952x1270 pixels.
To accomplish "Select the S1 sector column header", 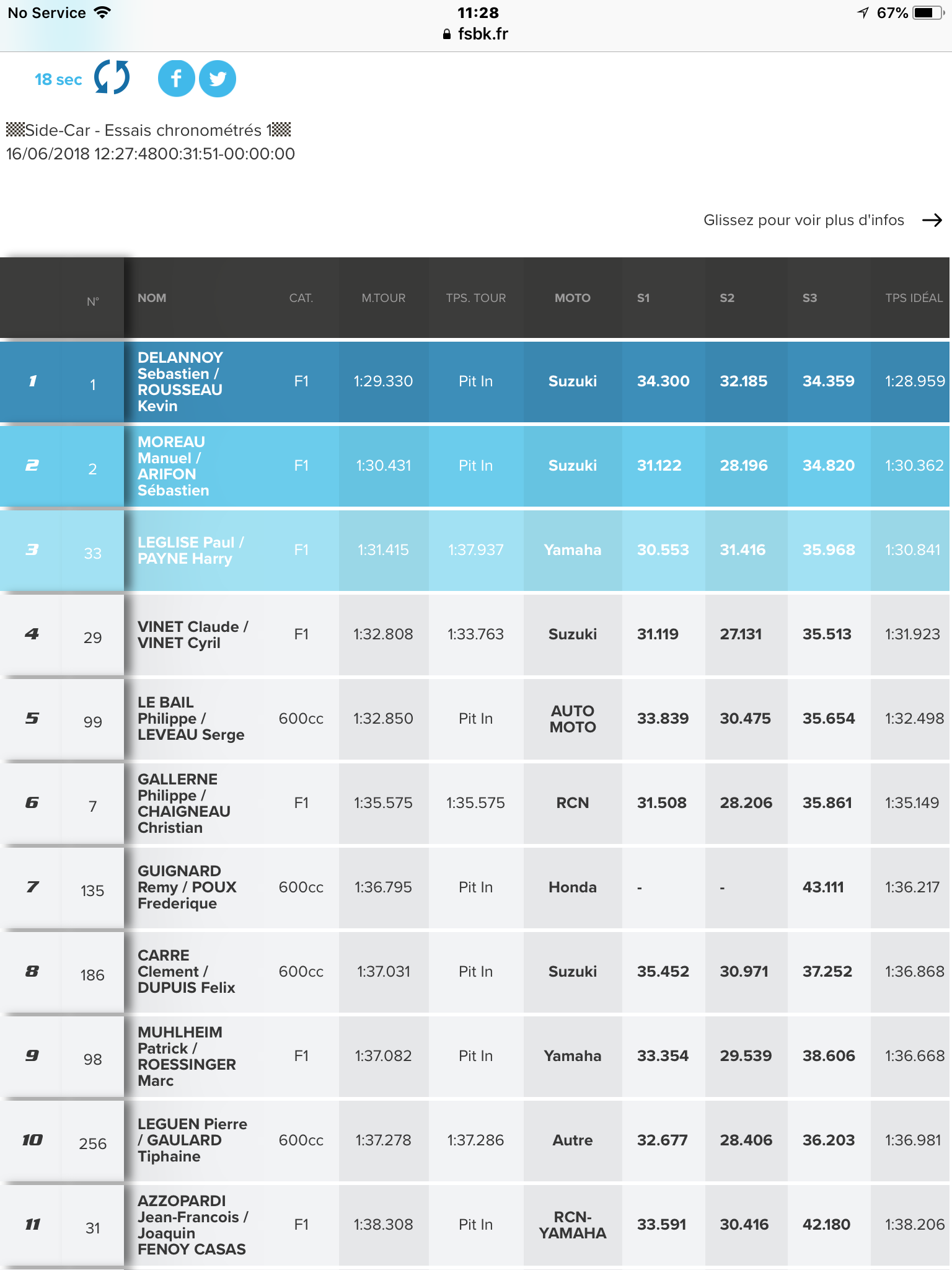I will tap(643, 298).
